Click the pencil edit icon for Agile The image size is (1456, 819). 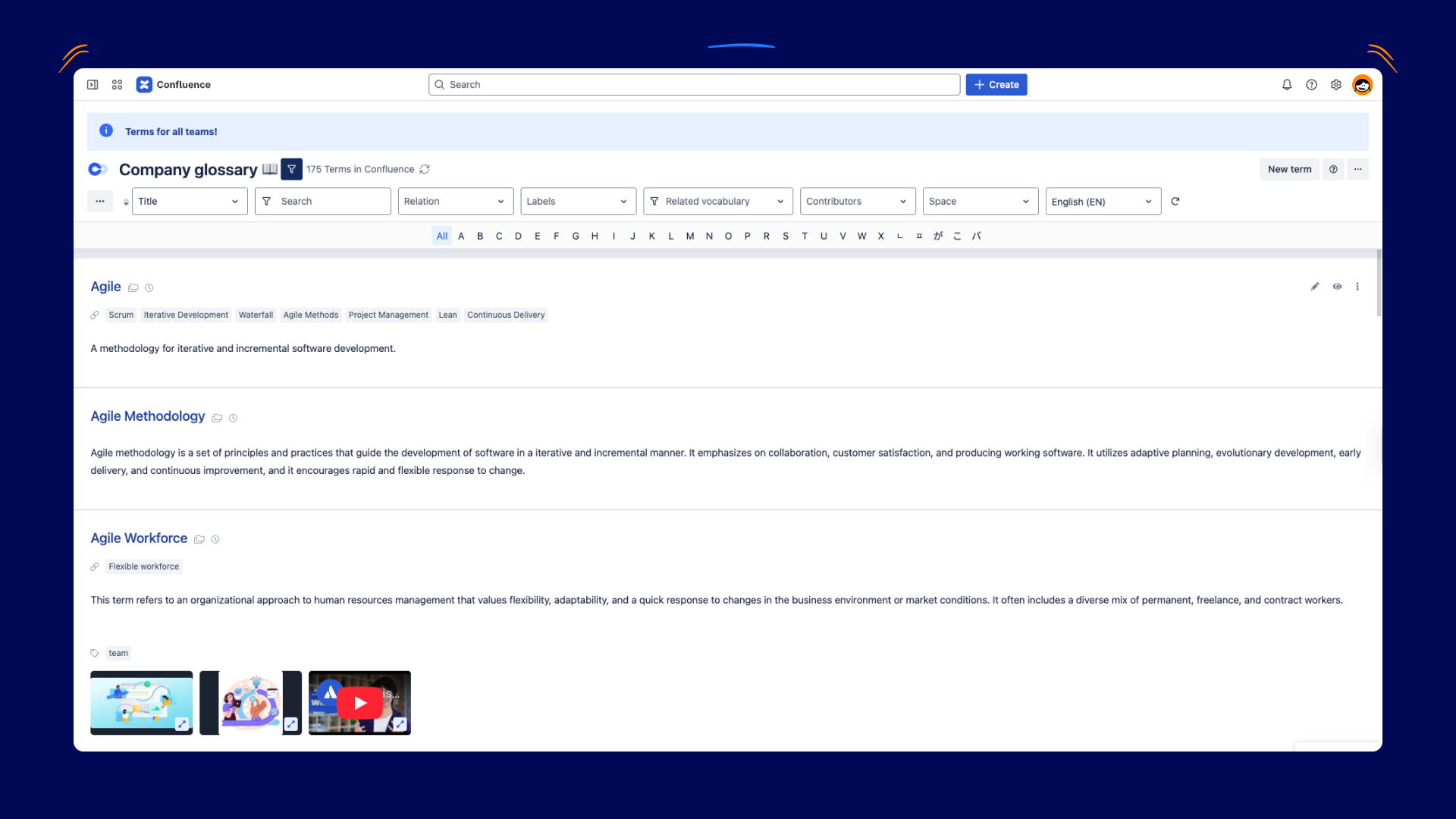coord(1315,287)
